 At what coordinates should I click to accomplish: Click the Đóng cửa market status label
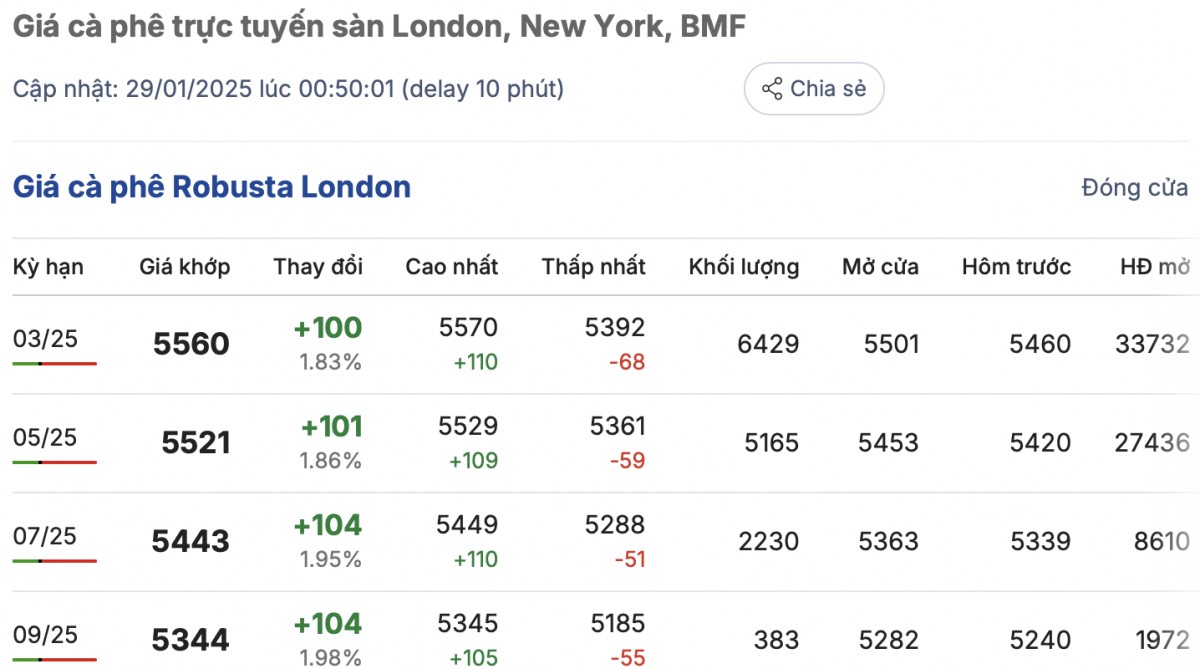1134,187
